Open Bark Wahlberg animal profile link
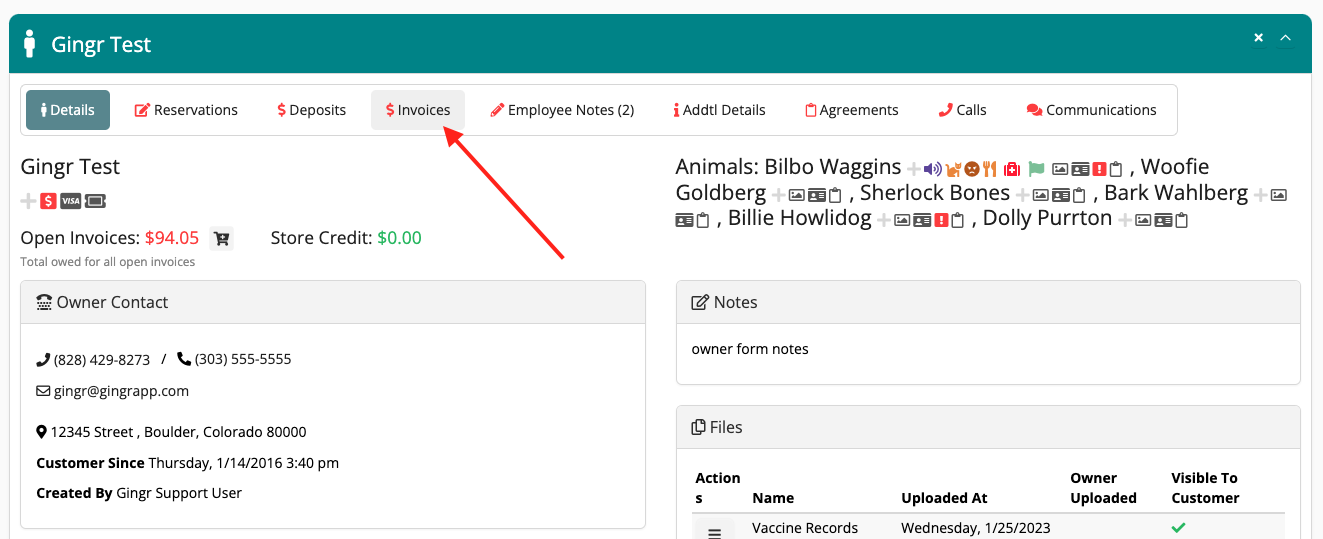Image resolution: width=1323 pixels, height=539 pixels. tap(1176, 192)
